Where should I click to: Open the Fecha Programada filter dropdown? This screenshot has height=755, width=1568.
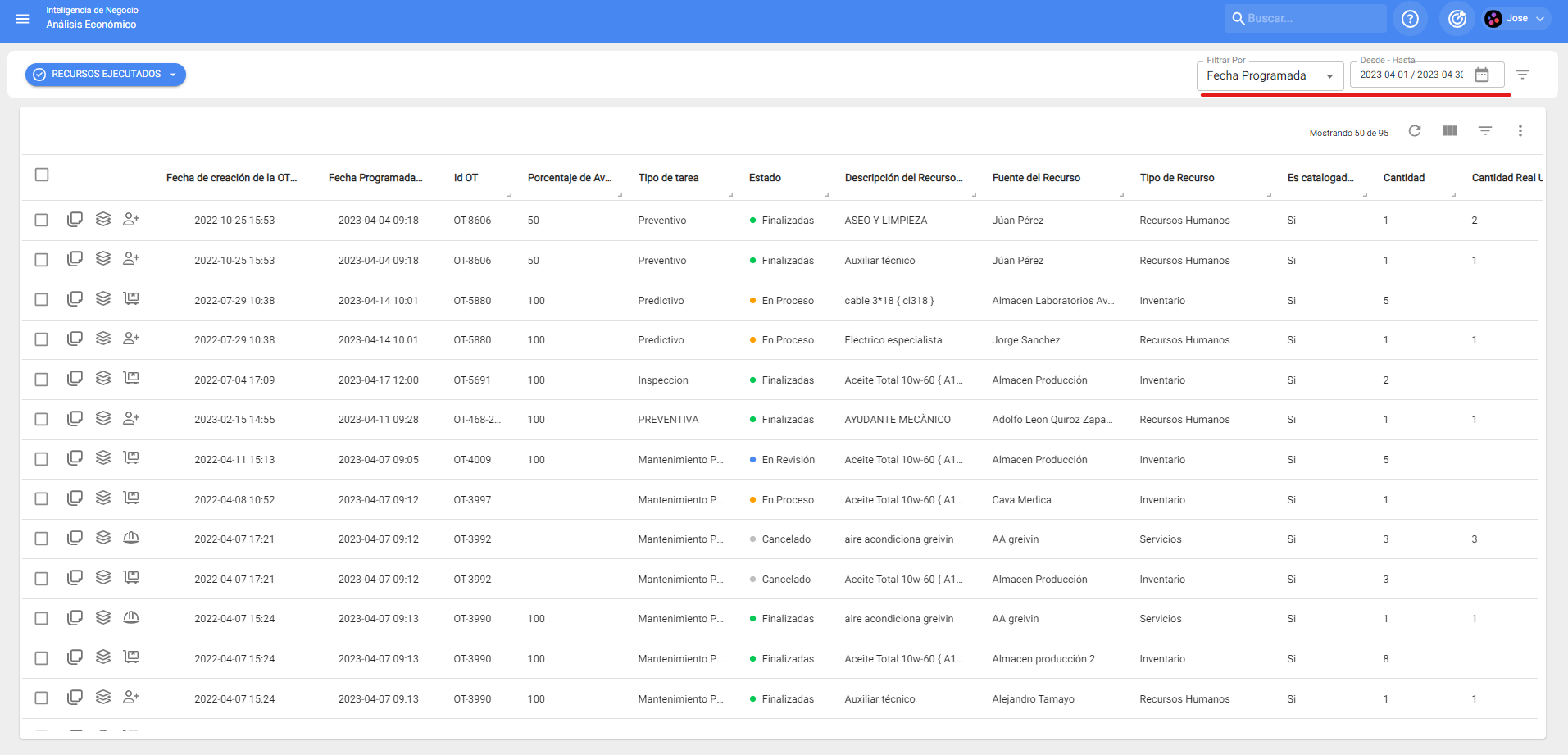click(1269, 76)
